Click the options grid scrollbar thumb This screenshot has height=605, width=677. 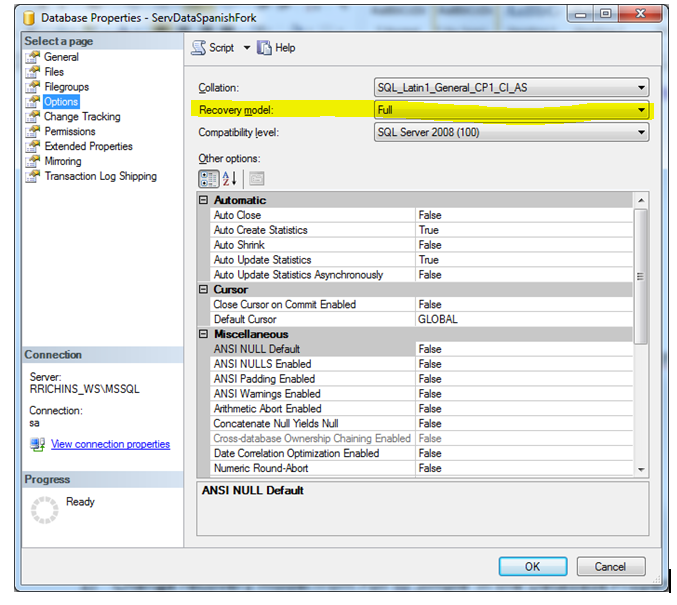[x=641, y=276]
